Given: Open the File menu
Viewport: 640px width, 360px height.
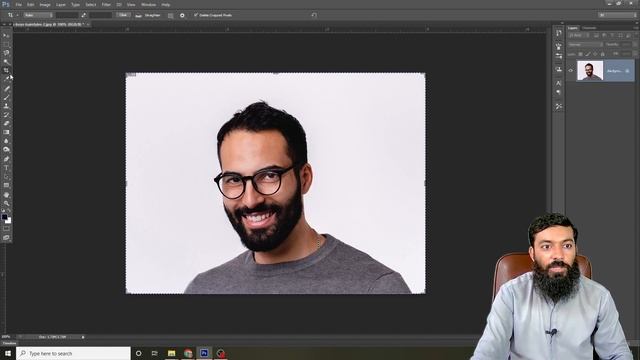Looking at the screenshot, I should point(18,4).
